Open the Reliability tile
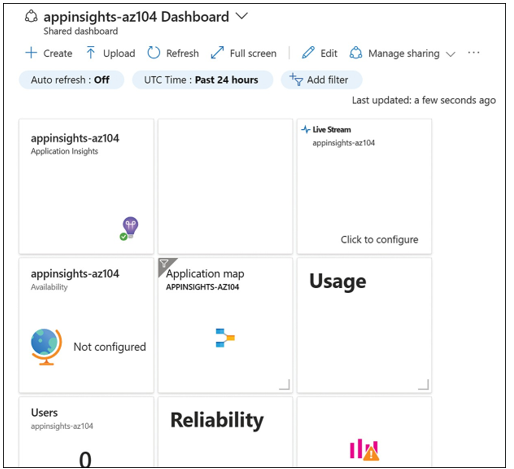514x469 pixels. pyautogui.click(x=225, y=431)
